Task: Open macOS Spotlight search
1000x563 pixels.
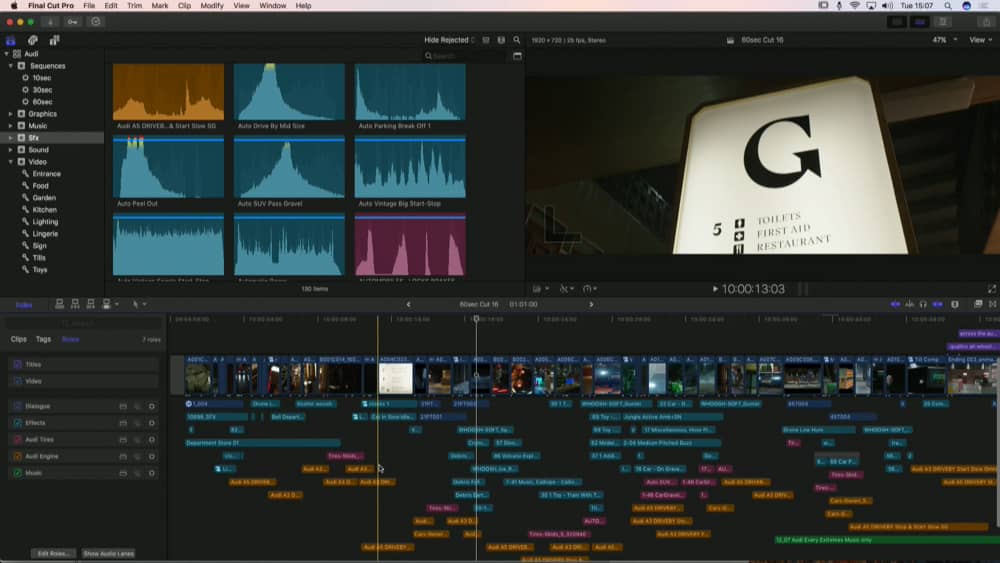Action: point(948,6)
